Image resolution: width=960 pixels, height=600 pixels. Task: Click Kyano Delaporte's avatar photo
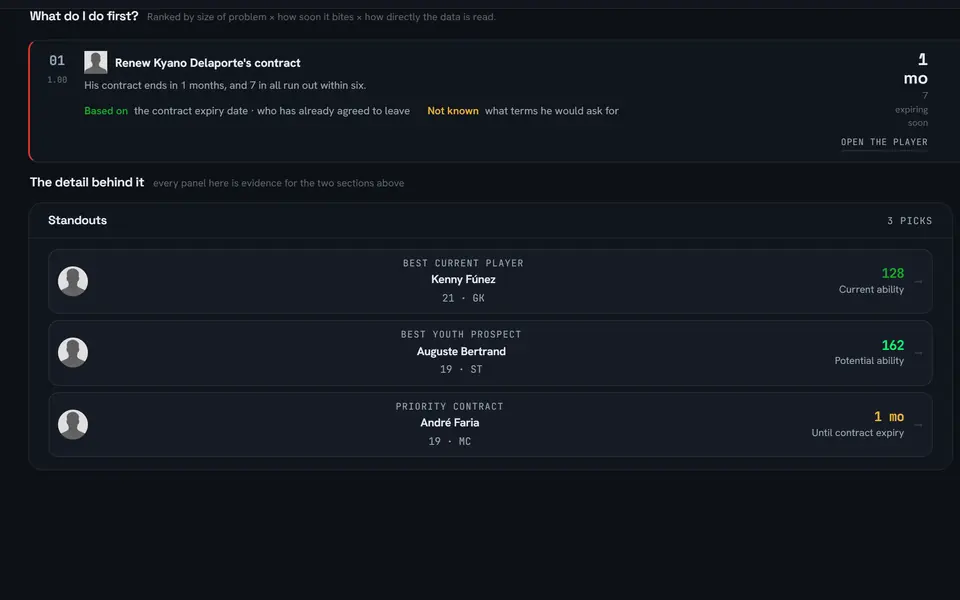pyautogui.click(x=96, y=62)
